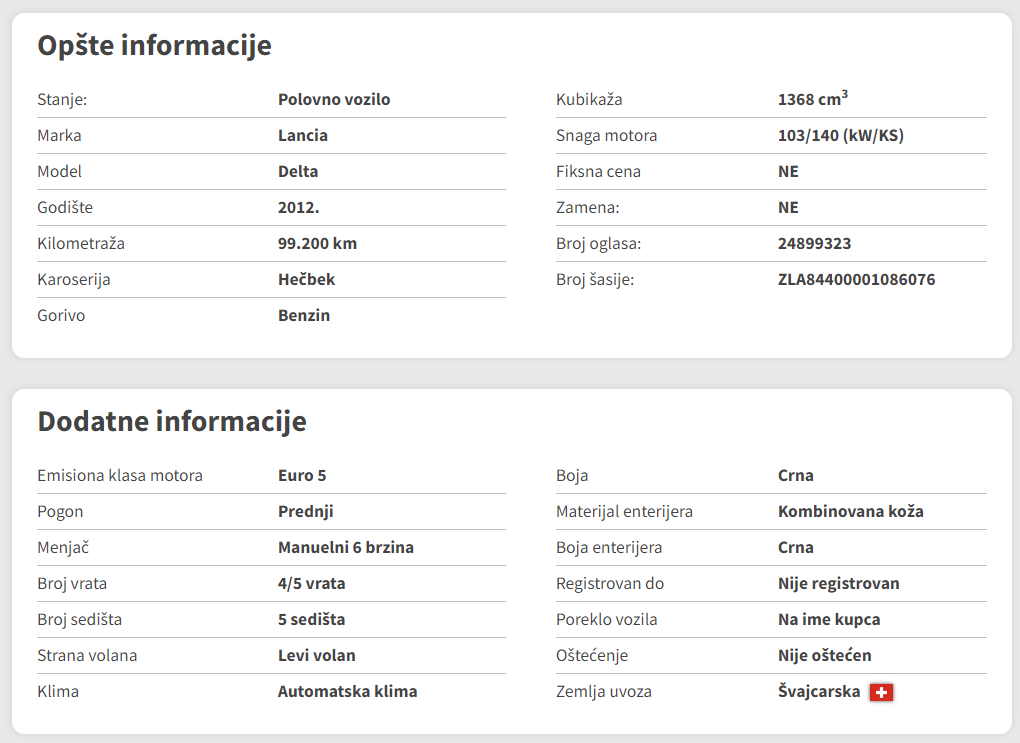Select the 'Polovno vozilo' value
Screen dimensions: 1020x743
[334, 100]
